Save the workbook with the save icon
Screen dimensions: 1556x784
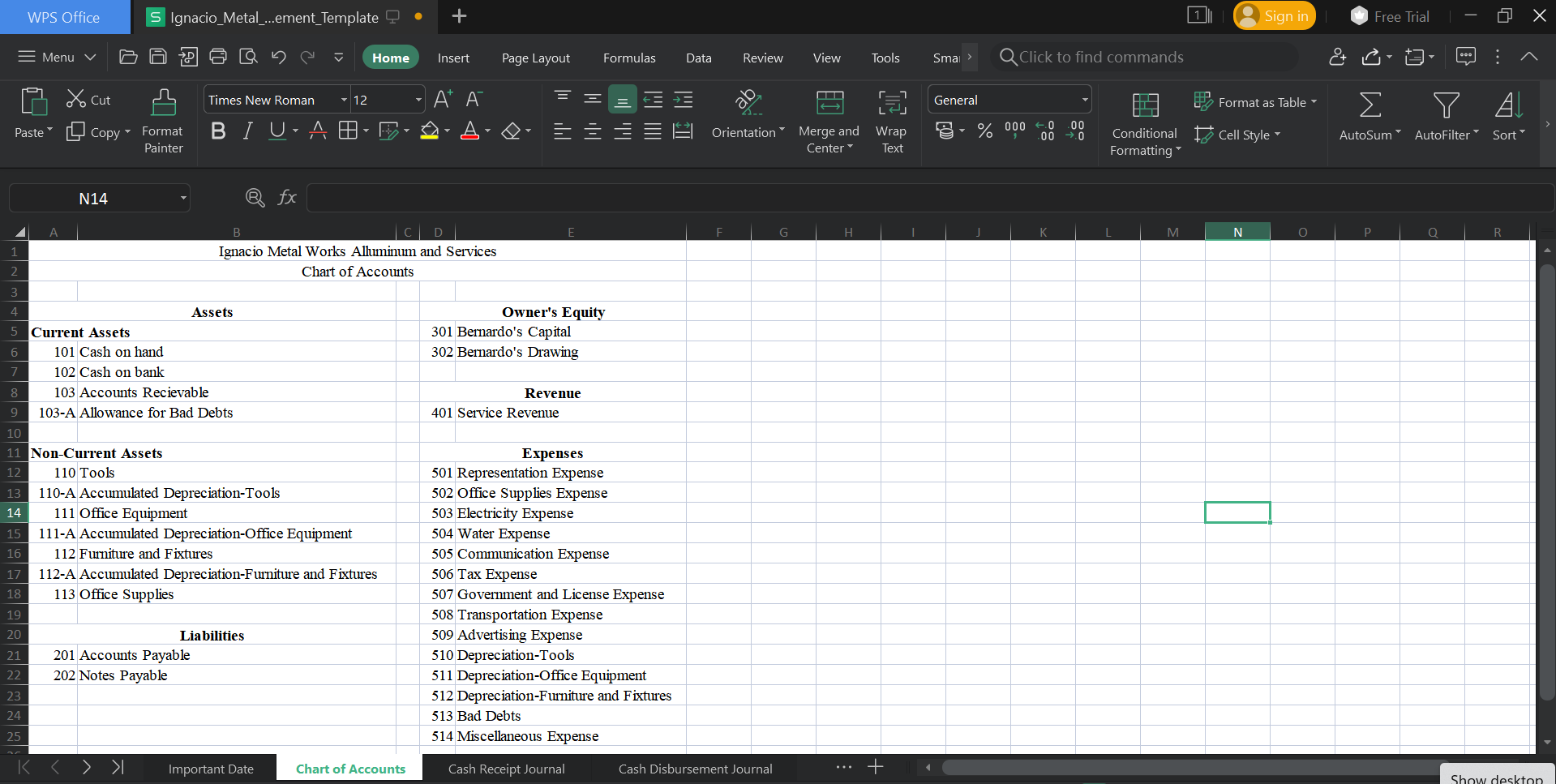(158, 57)
